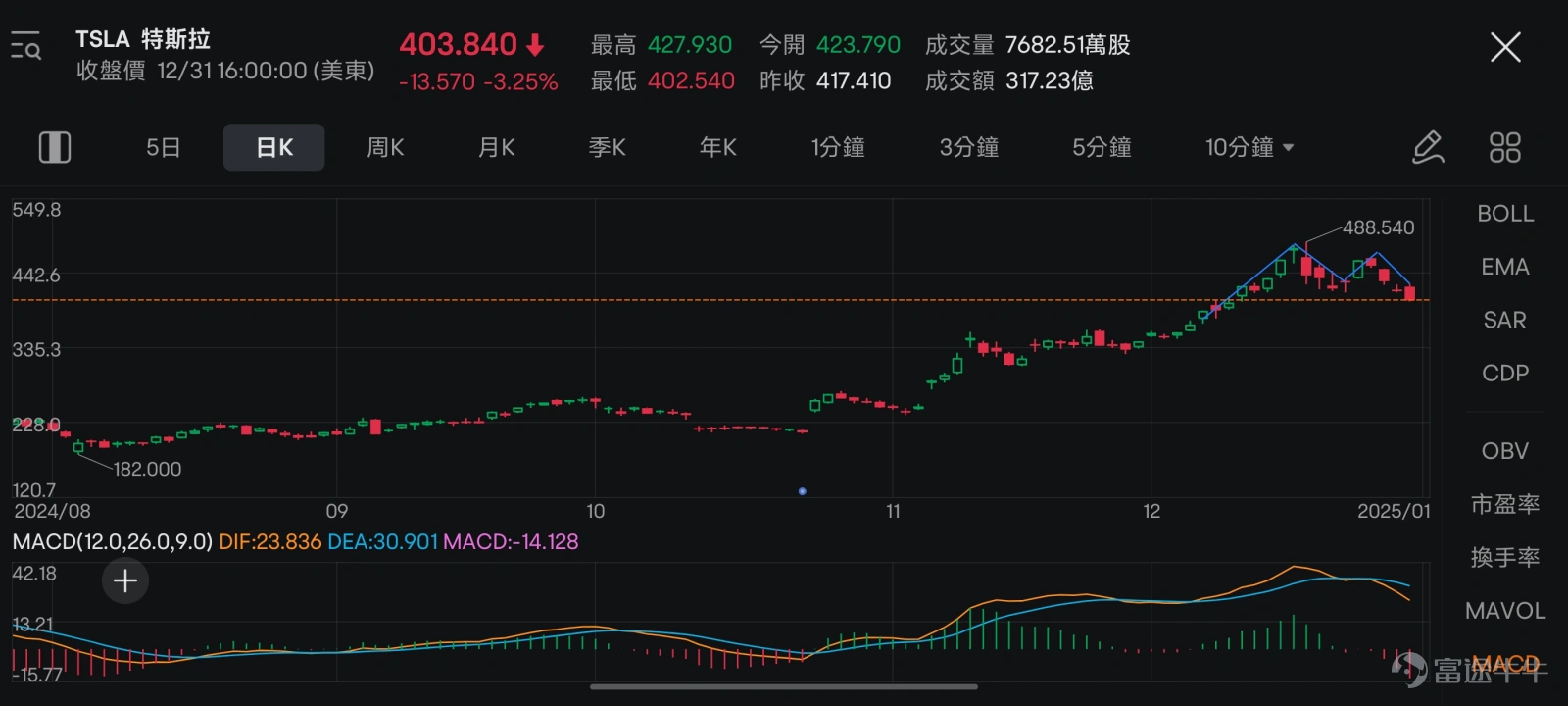Enable the MAVOL sub-indicator
The width and height of the screenshot is (1568, 706).
tap(1505, 611)
